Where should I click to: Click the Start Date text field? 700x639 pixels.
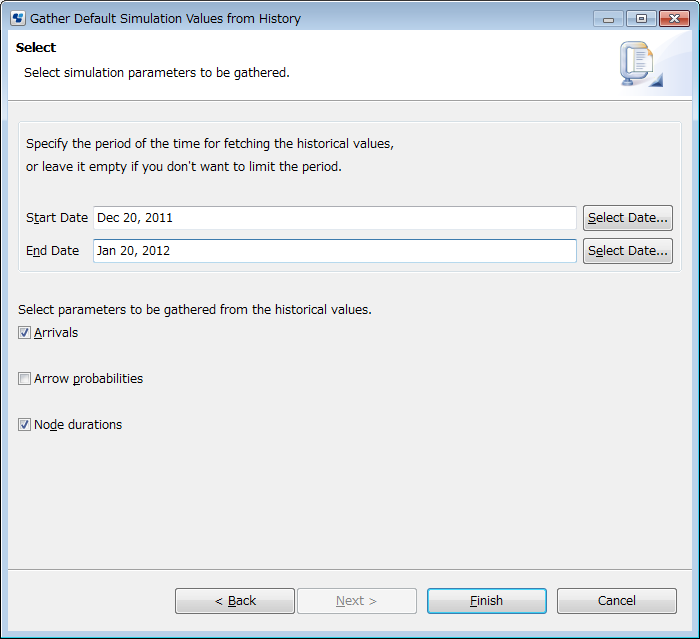(x=334, y=218)
